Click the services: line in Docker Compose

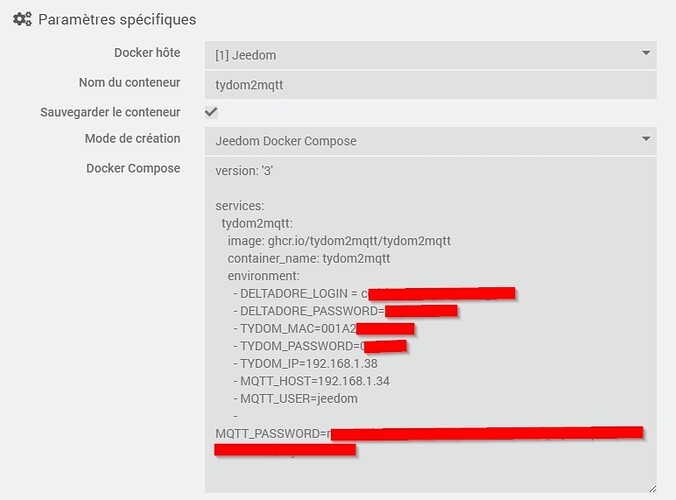240,205
